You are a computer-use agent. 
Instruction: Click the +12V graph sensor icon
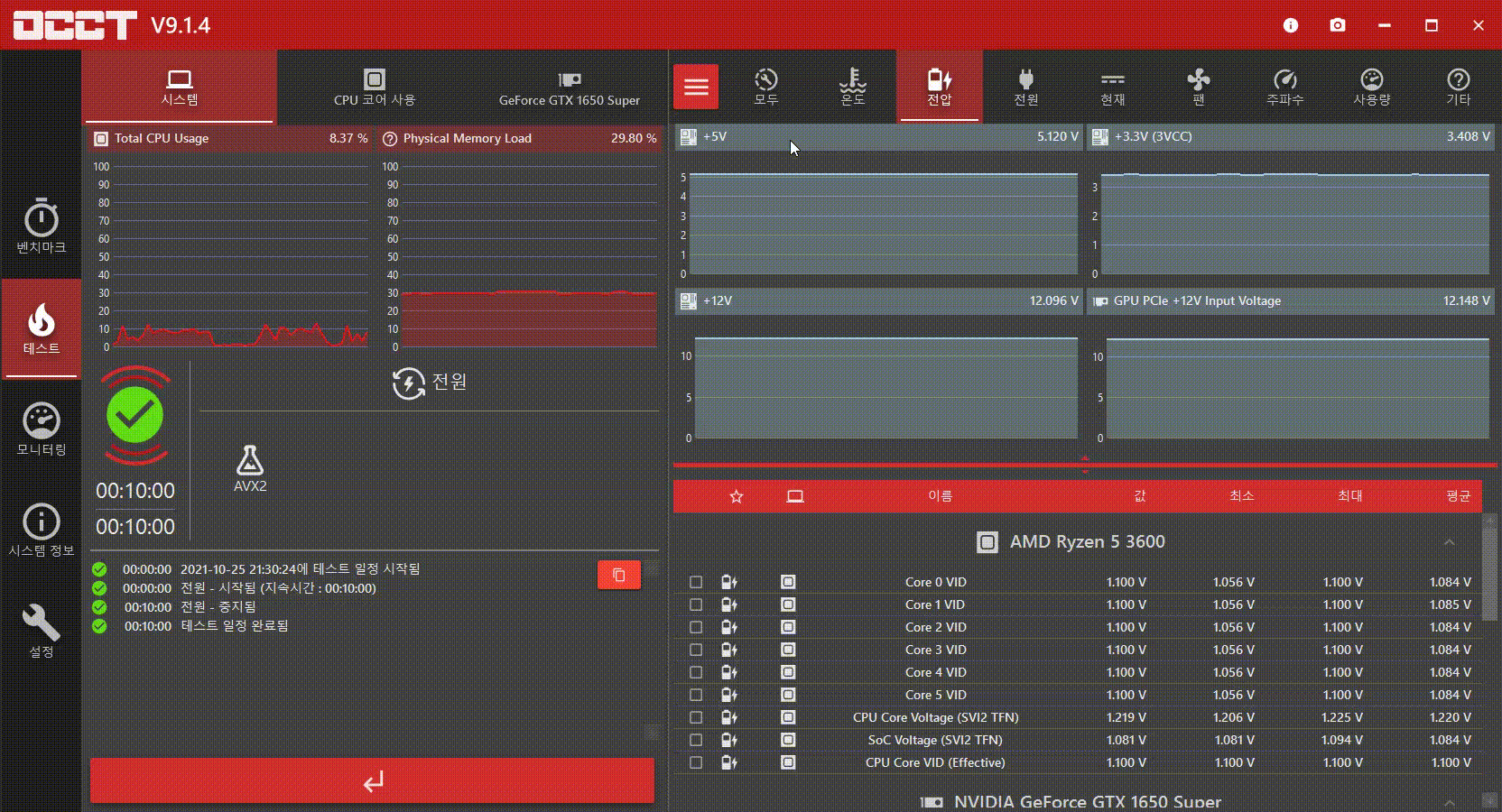coord(689,301)
